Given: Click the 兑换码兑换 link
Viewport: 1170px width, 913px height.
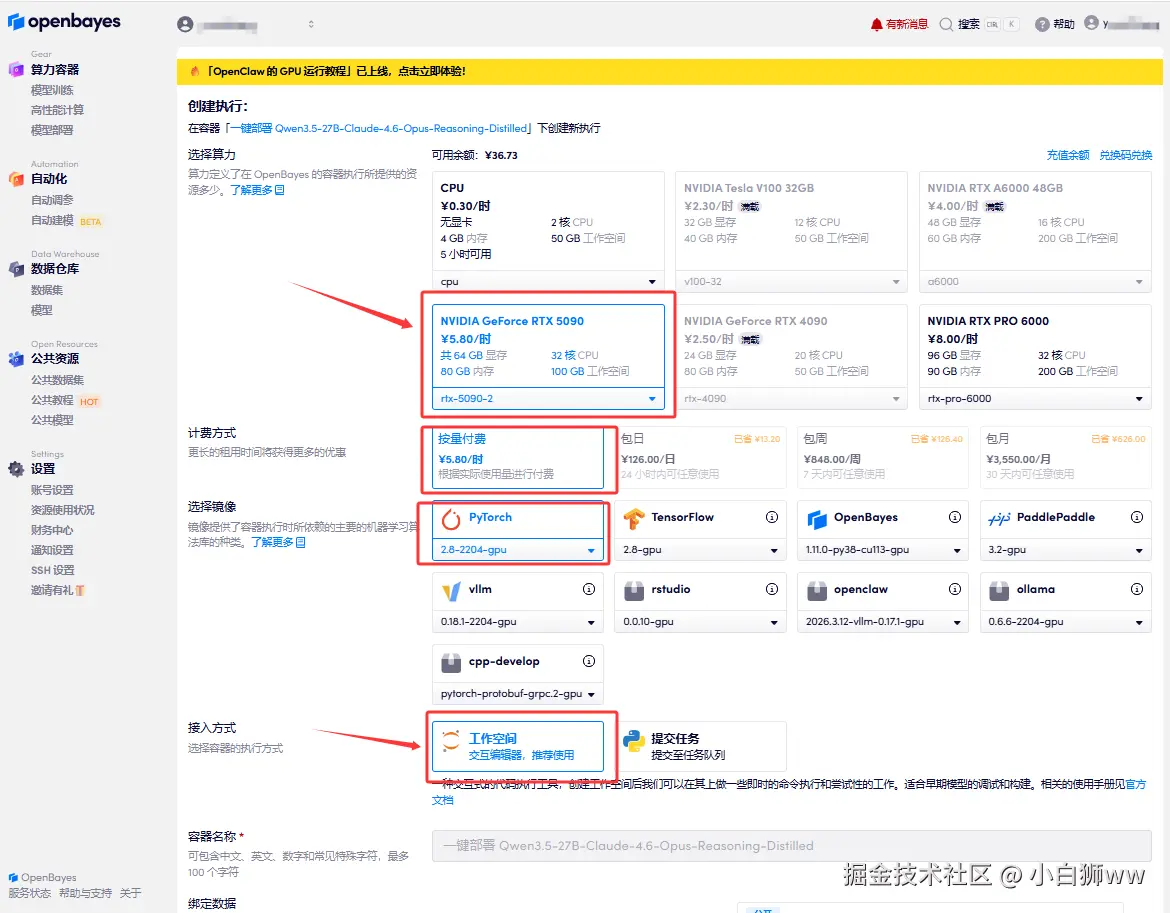Looking at the screenshot, I should 1126,155.
